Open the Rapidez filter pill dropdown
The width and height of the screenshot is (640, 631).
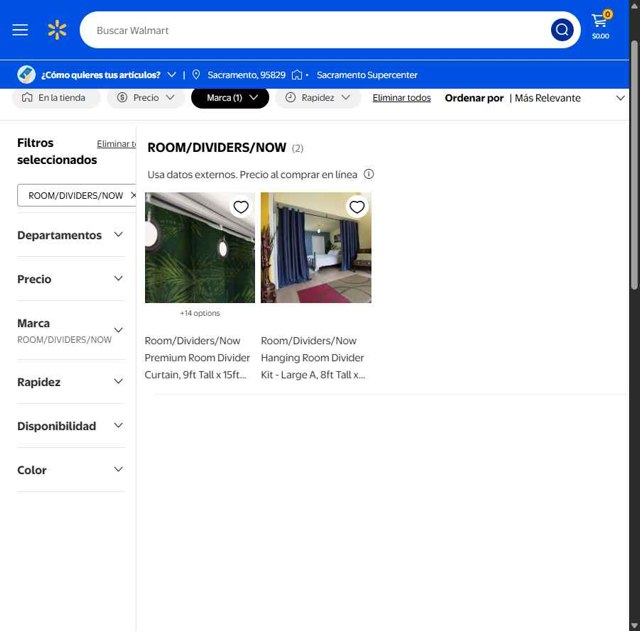(318, 98)
